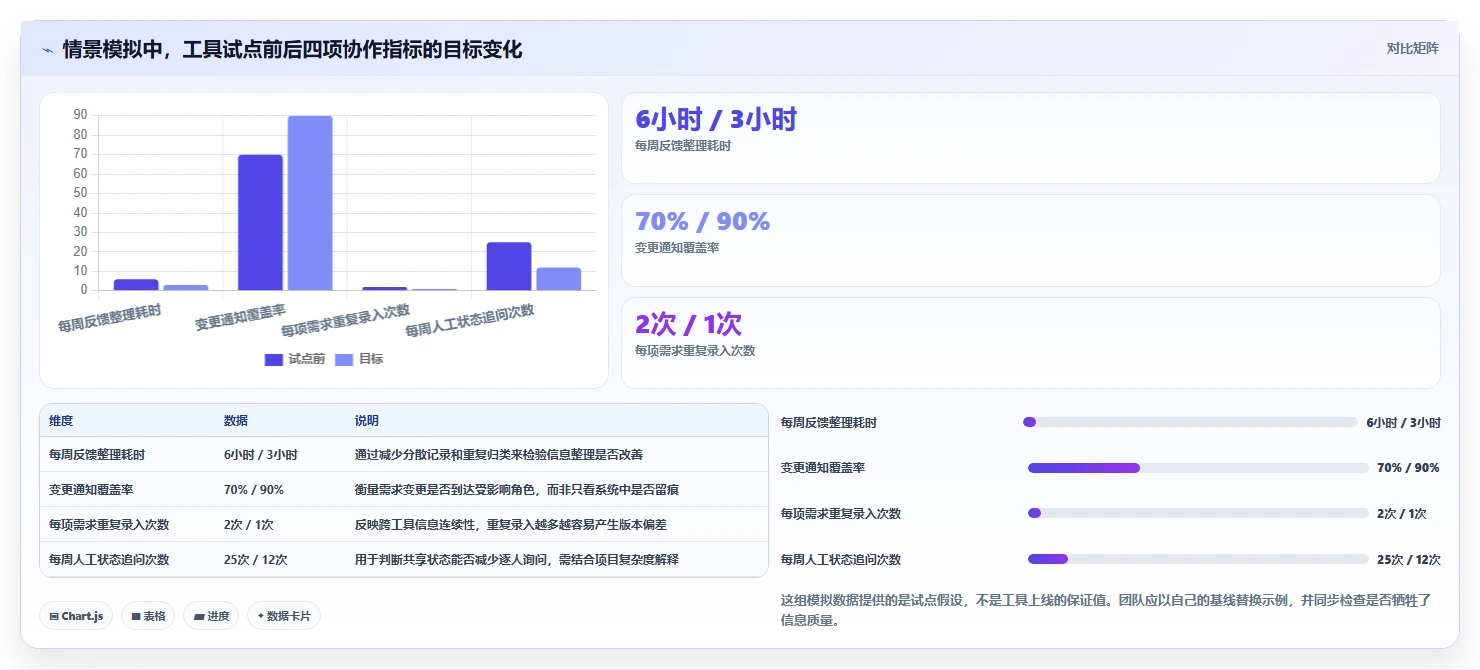Image resolution: width=1480 pixels, height=670 pixels.
Task: Open the 6小时 / 3小时 data card
Action: [1031, 138]
